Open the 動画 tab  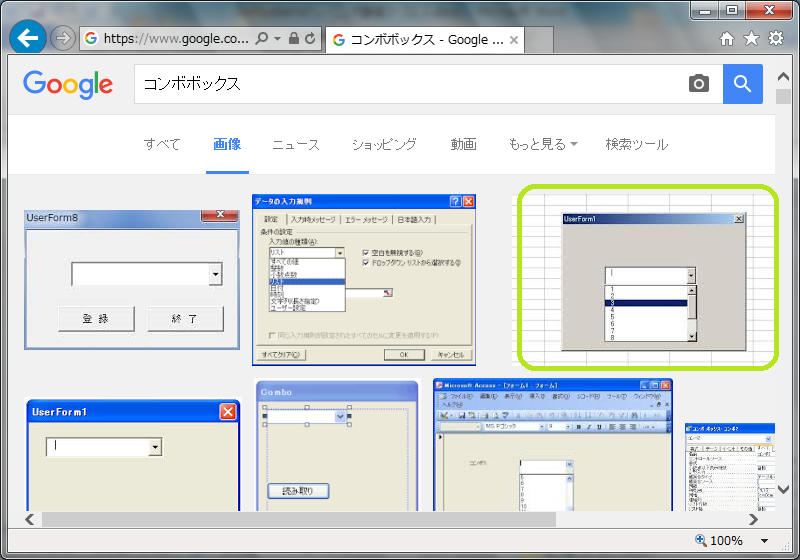tap(463, 144)
